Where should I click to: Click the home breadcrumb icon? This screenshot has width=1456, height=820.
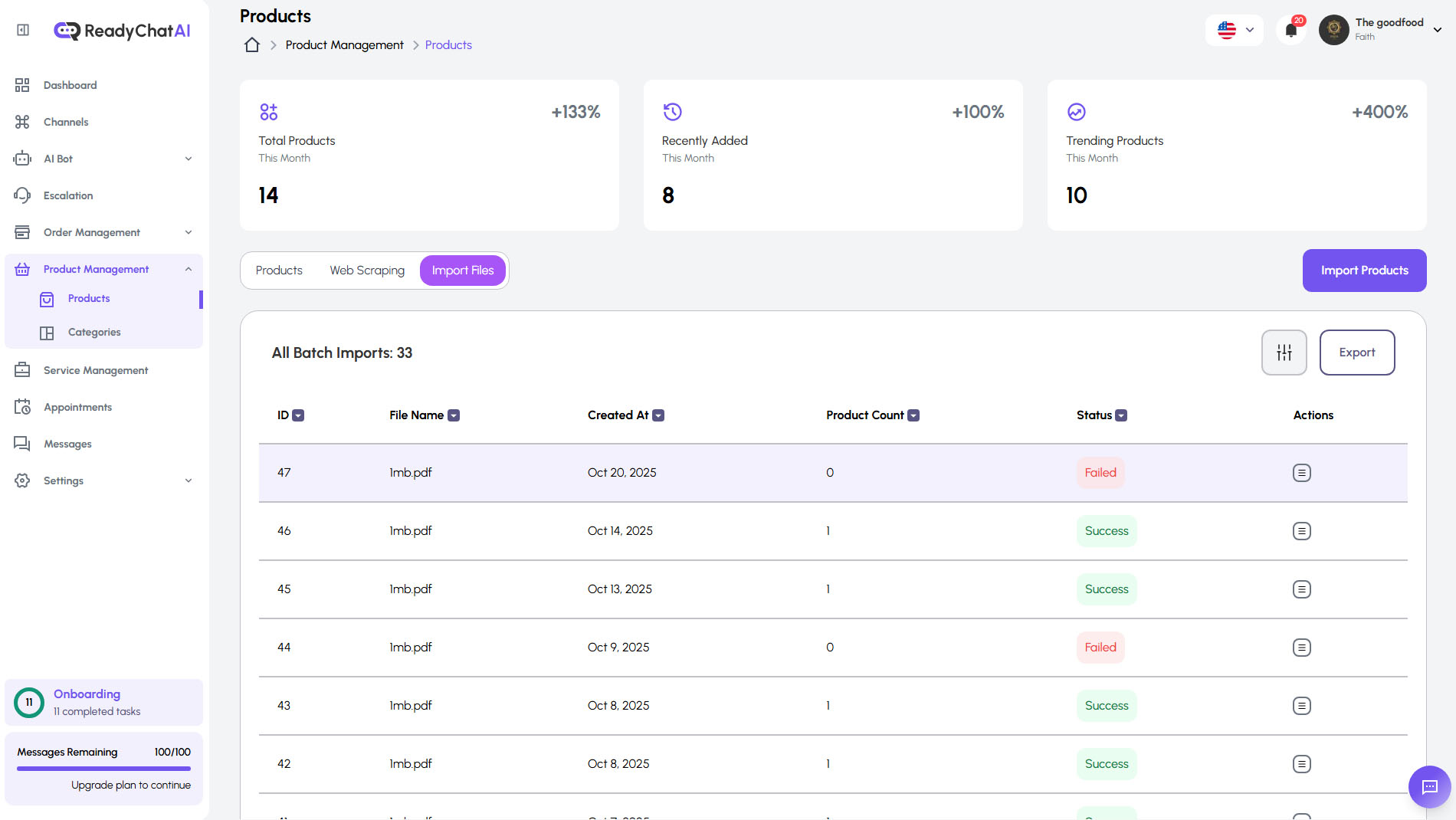[x=252, y=45]
